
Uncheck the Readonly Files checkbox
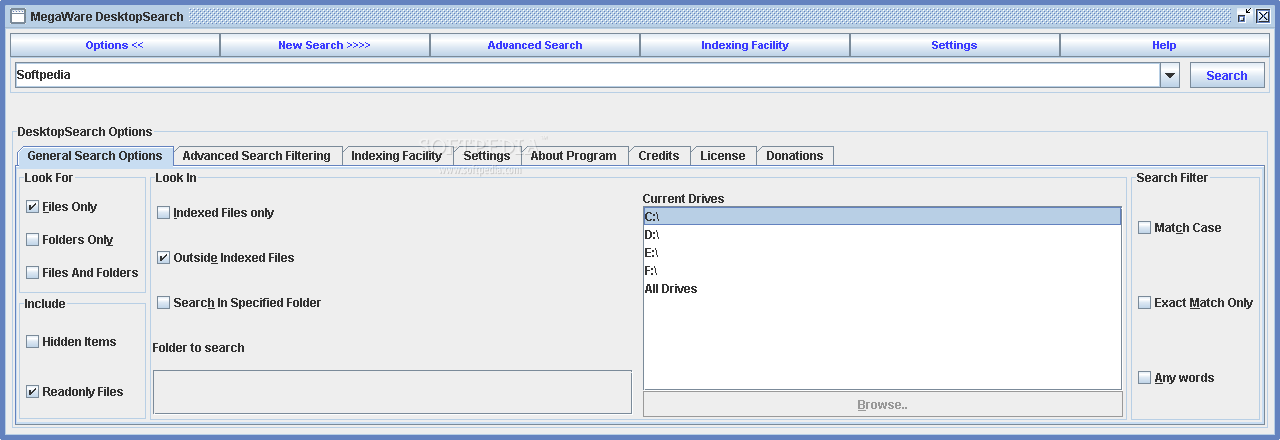pyautogui.click(x=33, y=392)
